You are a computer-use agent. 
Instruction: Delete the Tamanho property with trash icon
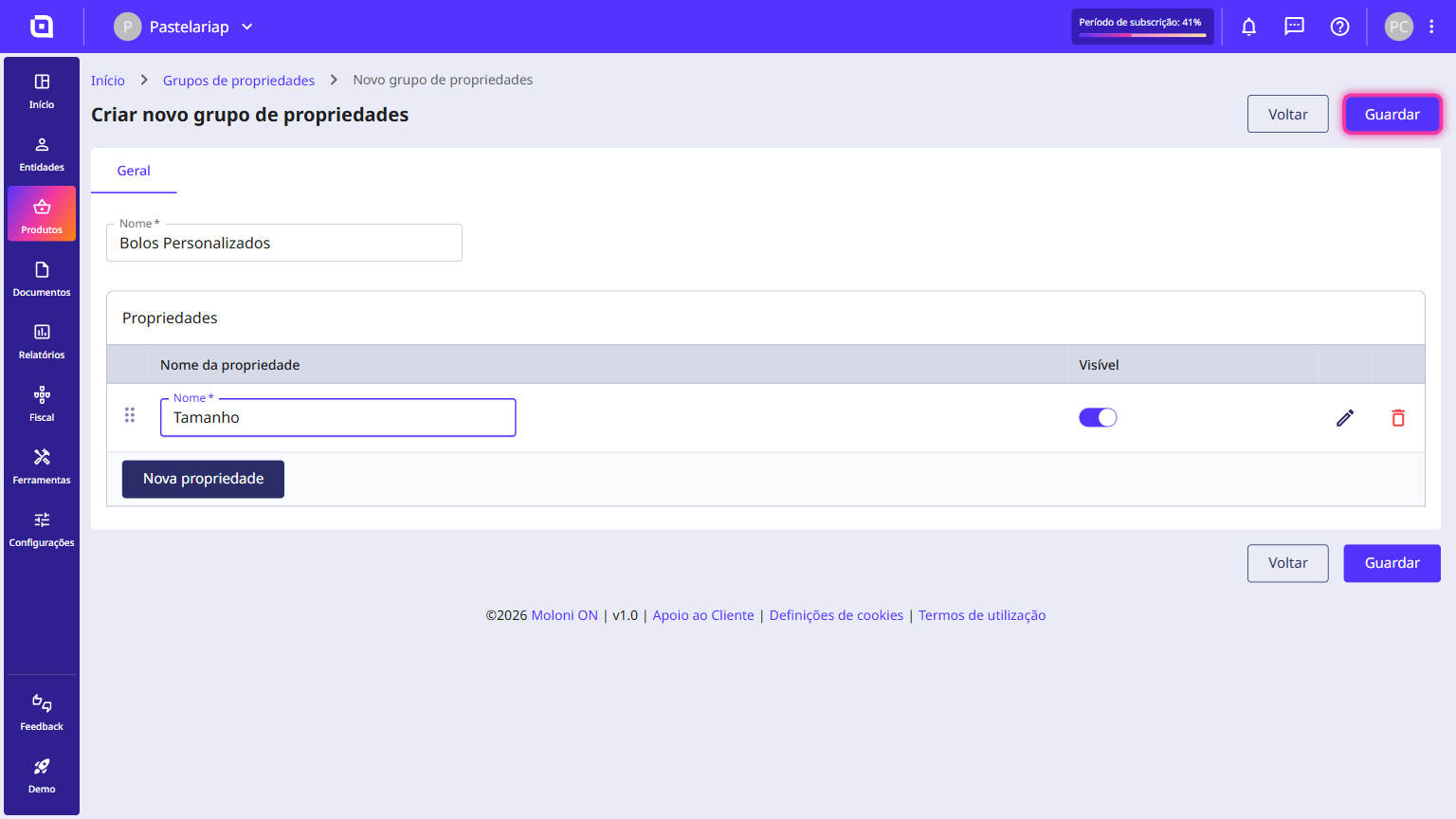[x=1398, y=418]
